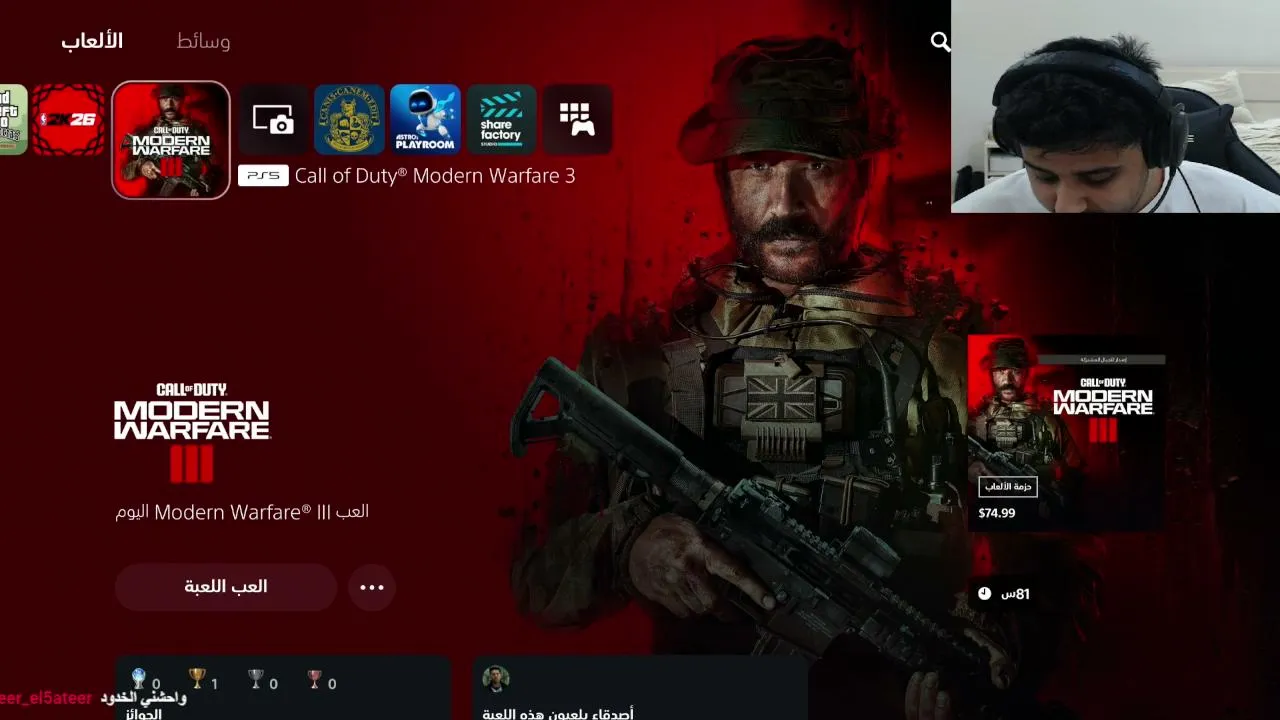Launch Astro's Playroom tile
The image size is (1280, 720).
pos(425,120)
